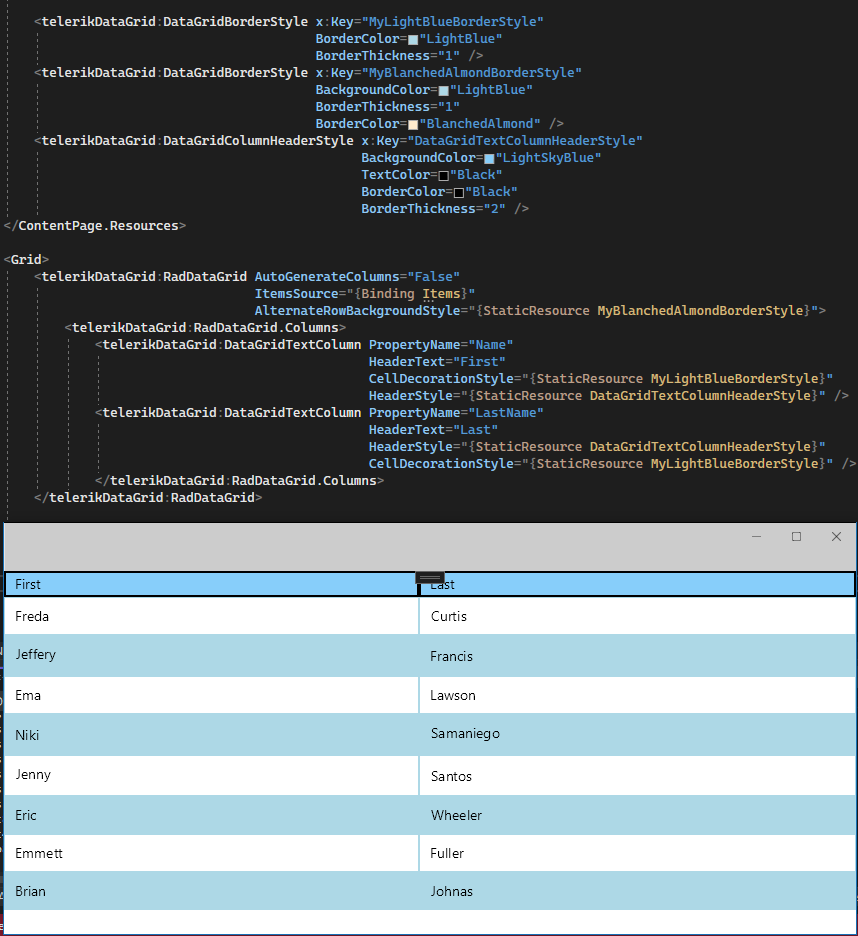This screenshot has width=858, height=936.
Task: Click PropertyName="LastName" in the code
Action: tap(456, 413)
